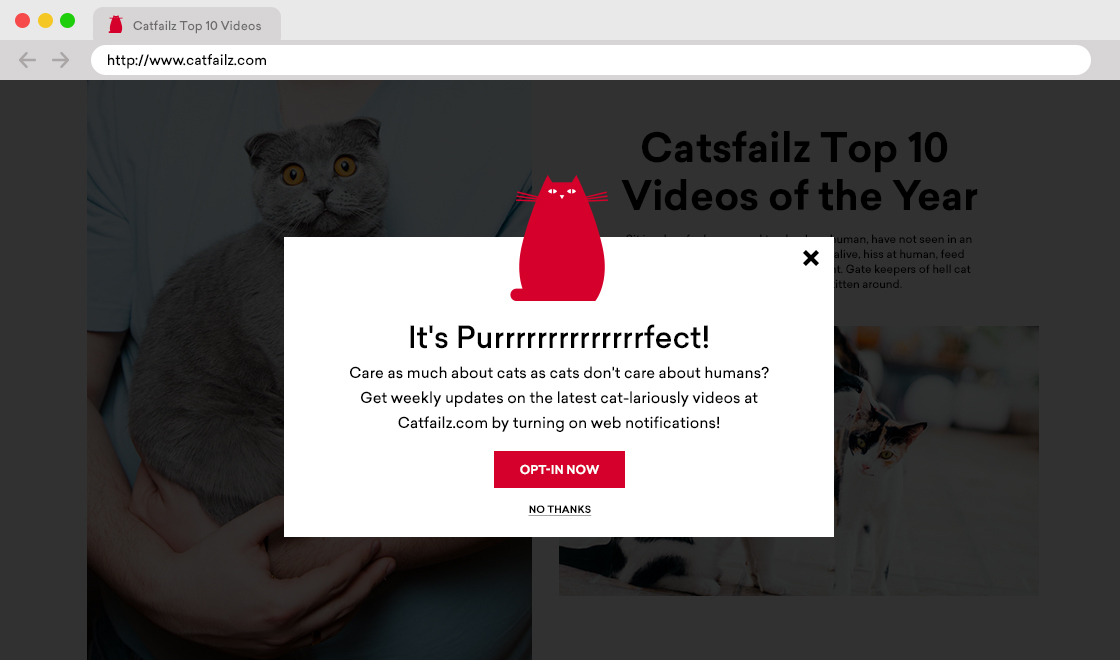1120x660 pixels.
Task: Decline via the NO THANKS link
Action: coord(559,509)
